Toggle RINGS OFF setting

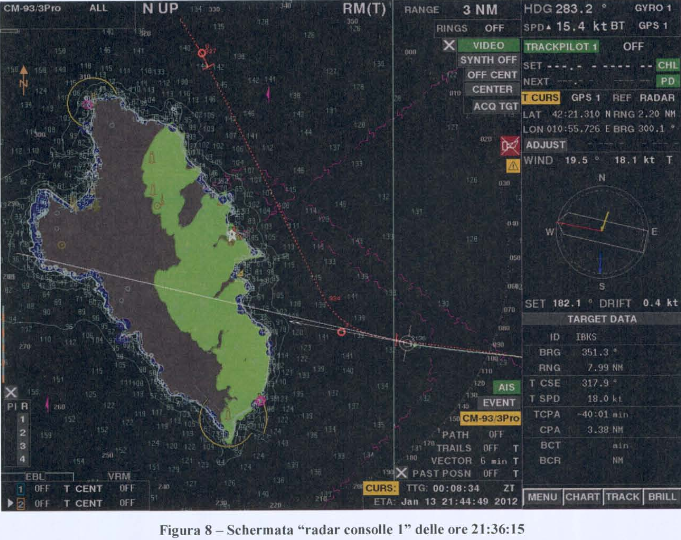(480, 29)
